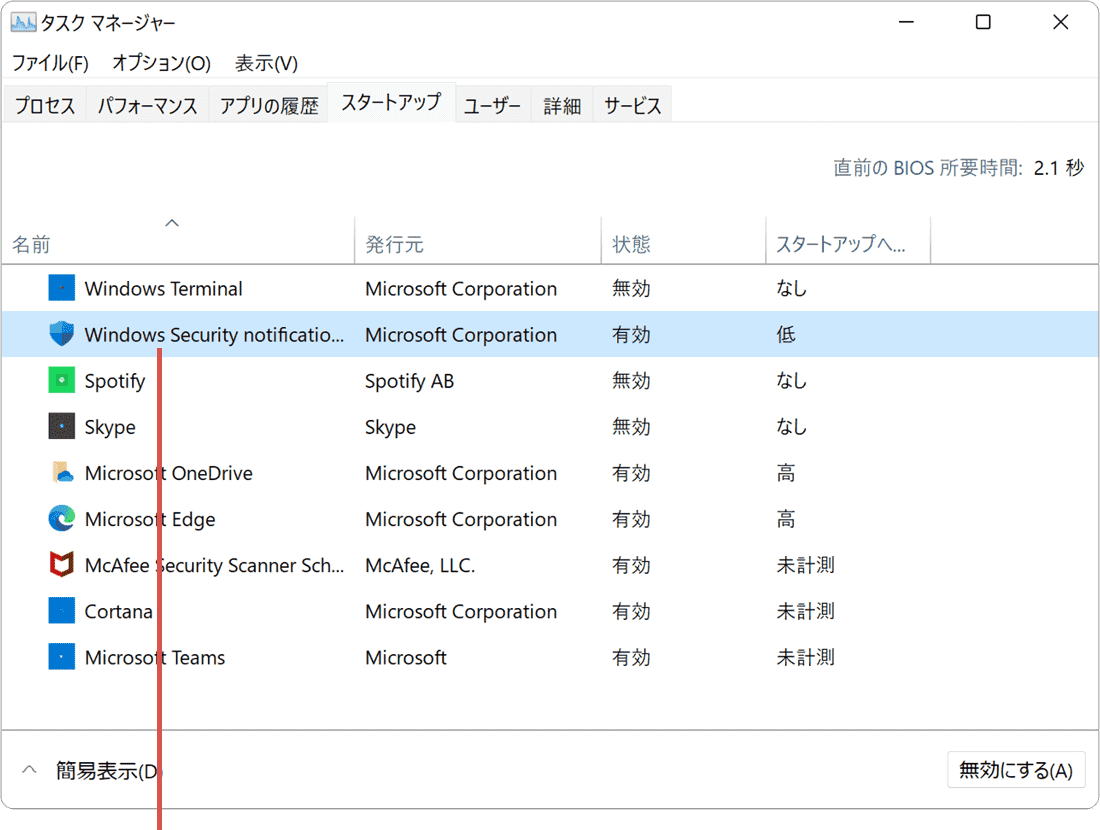Click 未計測 impact value for Microsoft Teams
The height and width of the screenshot is (830, 1100).
(805, 657)
